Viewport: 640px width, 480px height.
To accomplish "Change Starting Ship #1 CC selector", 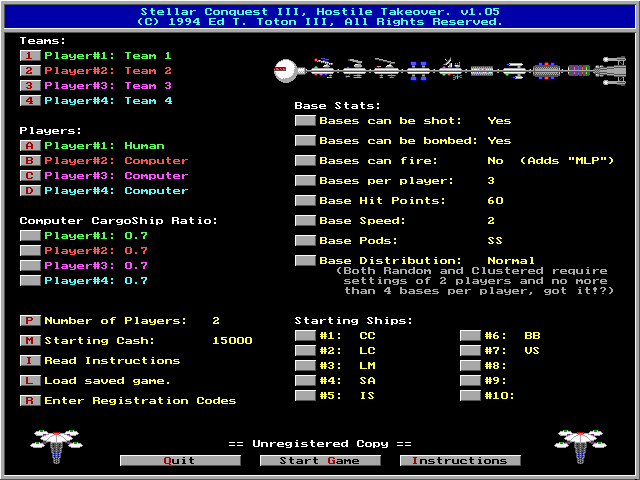I will [x=304, y=336].
